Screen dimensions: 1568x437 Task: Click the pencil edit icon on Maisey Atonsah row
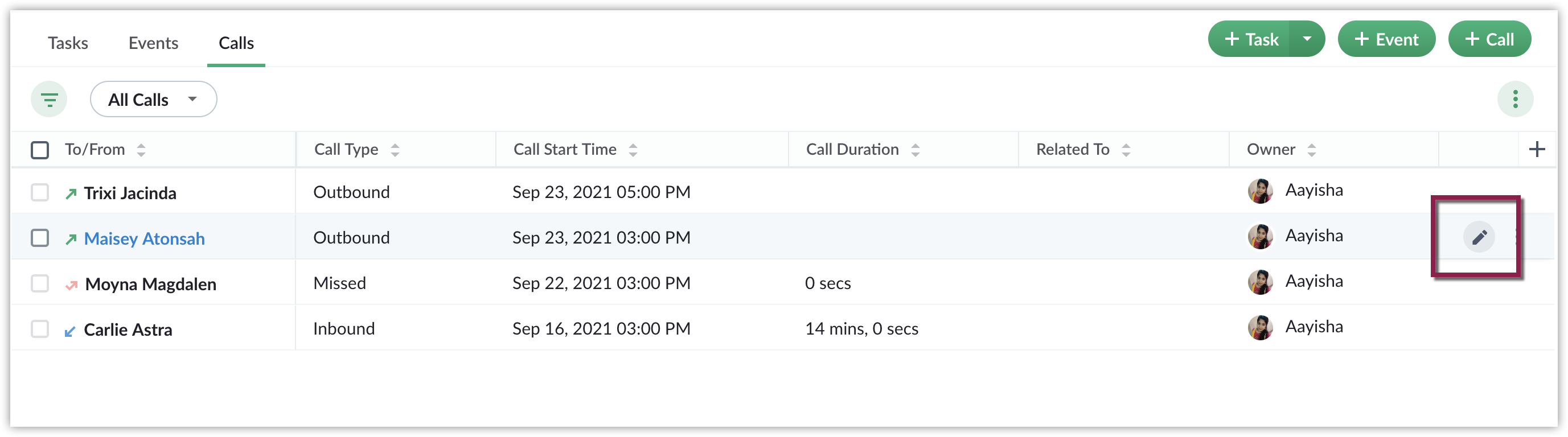(1479, 237)
